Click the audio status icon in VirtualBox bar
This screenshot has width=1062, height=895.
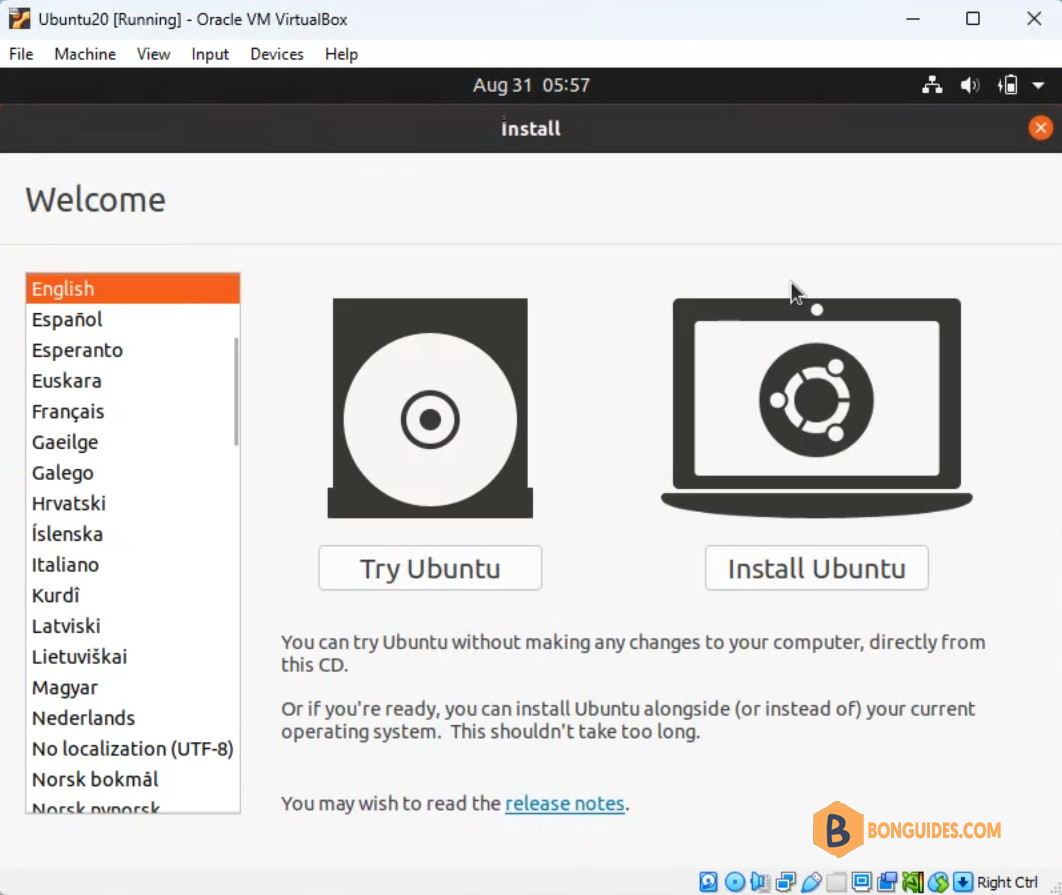[x=760, y=881]
